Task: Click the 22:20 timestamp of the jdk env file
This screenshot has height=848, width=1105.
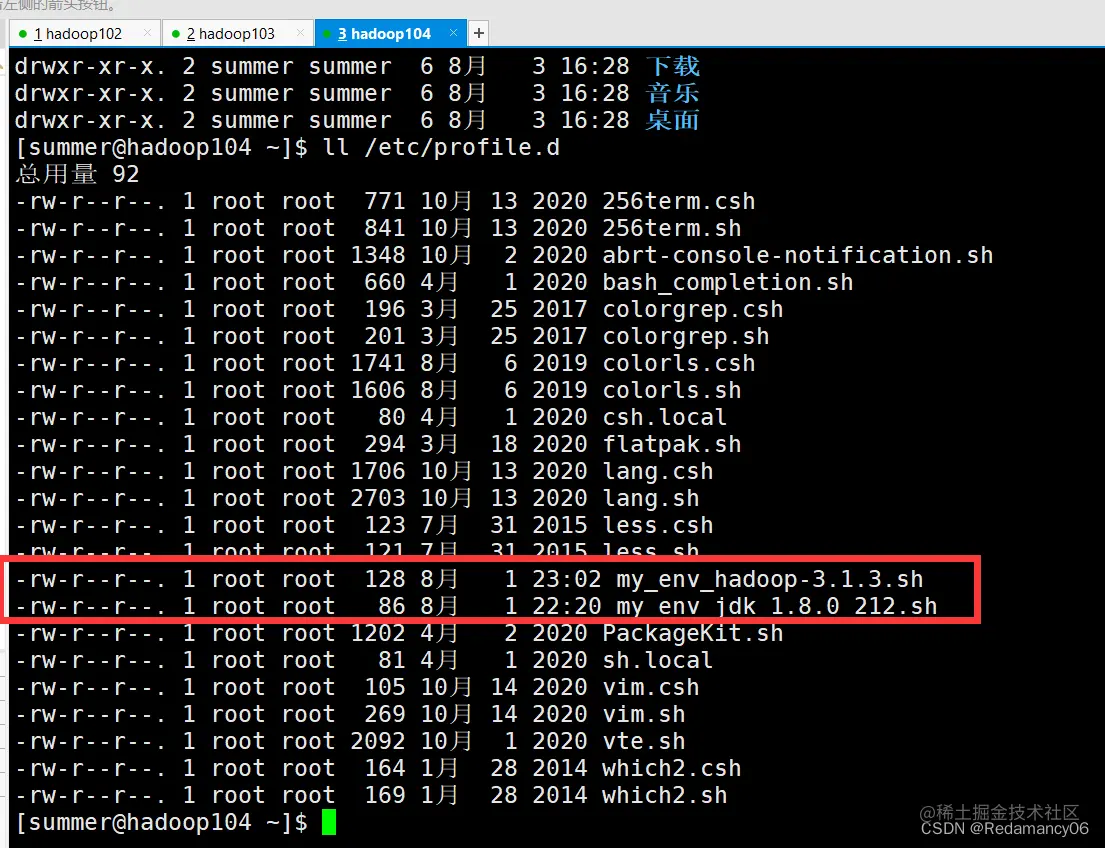Action: point(567,606)
